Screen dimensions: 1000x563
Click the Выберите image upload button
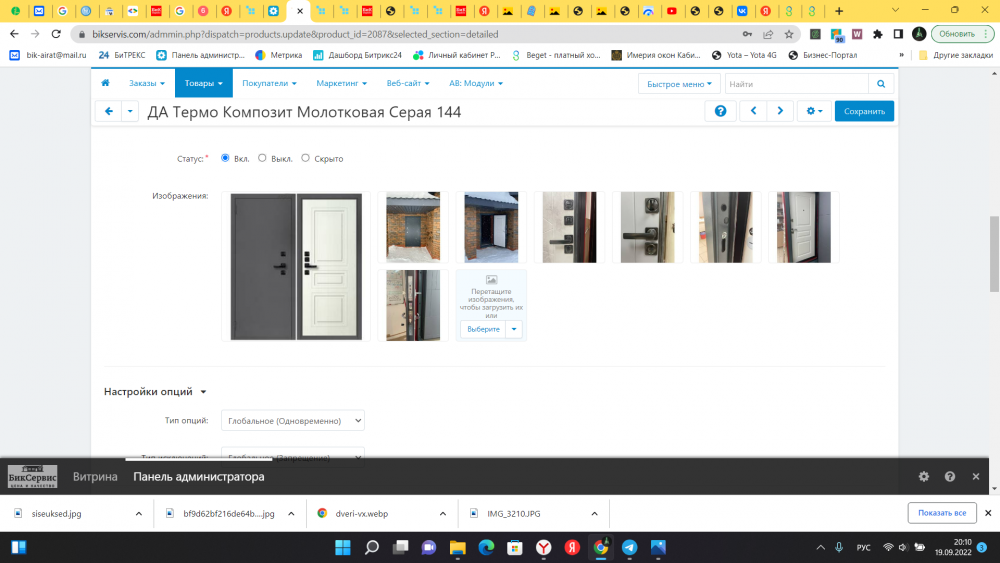pyautogui.click(x=483, y=329)
